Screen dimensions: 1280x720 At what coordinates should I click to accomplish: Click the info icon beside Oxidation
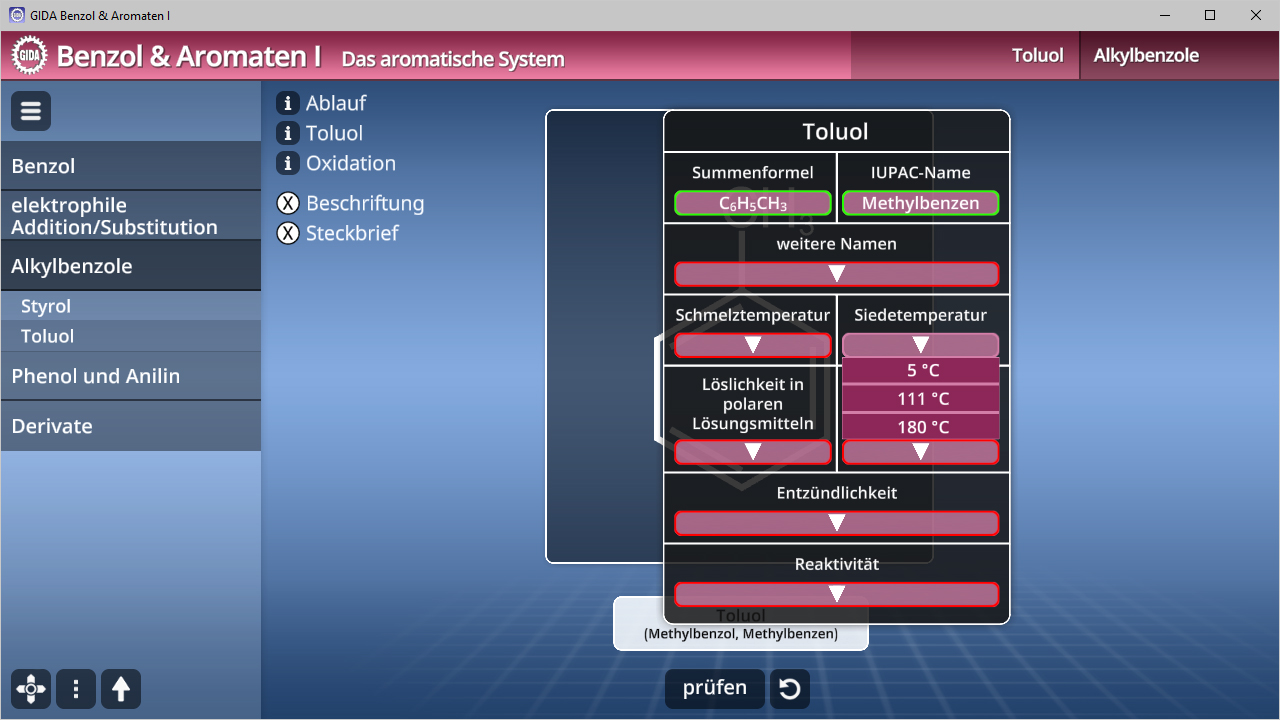pyautogui.click(x=288, y=163)
